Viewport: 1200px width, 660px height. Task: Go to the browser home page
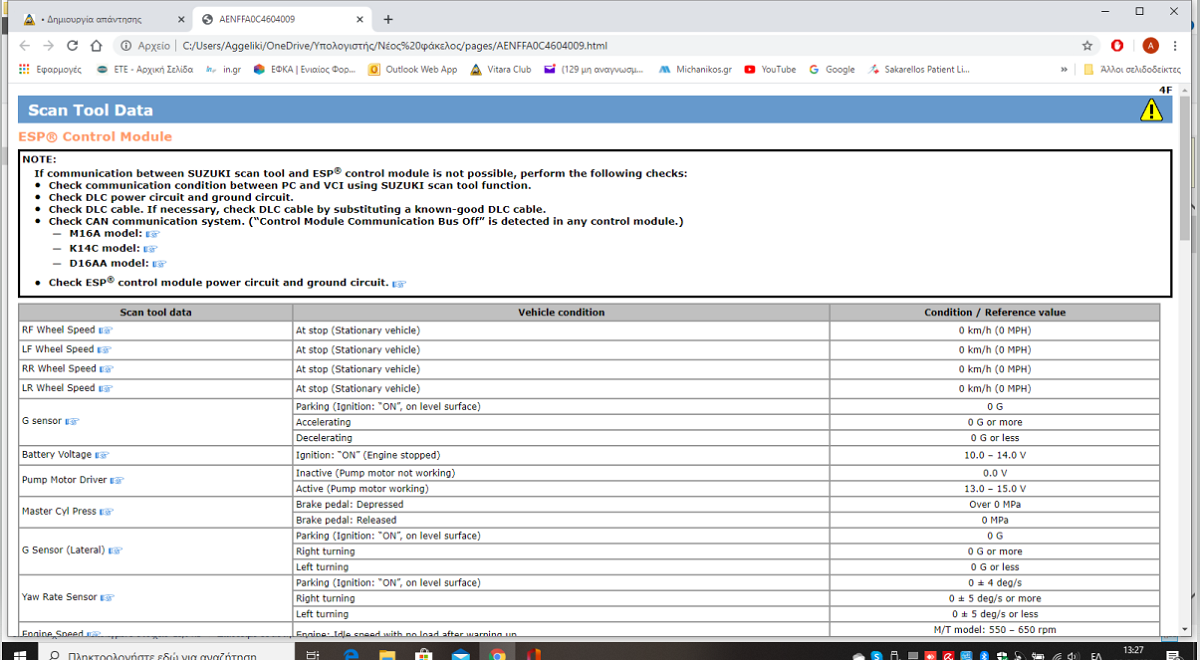[96, 46]
